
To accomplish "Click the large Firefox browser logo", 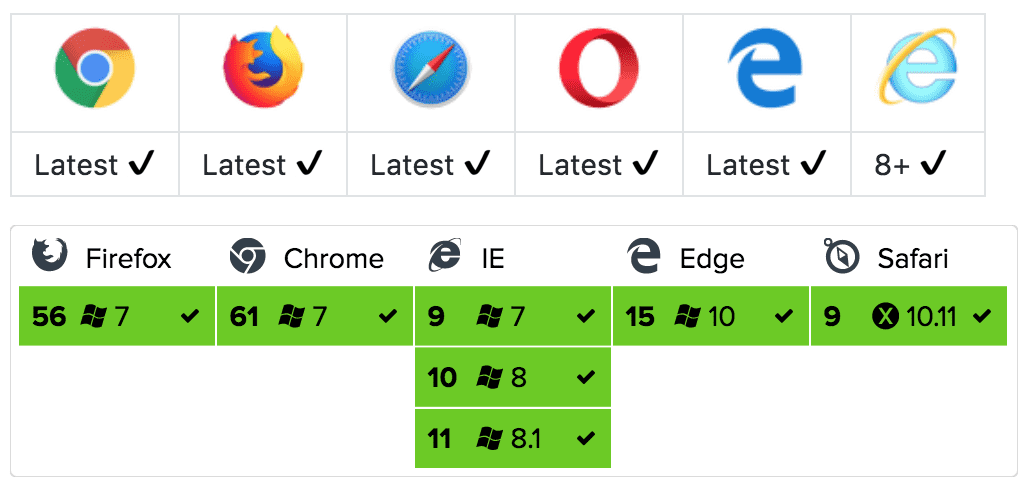I will coord(263,67).
